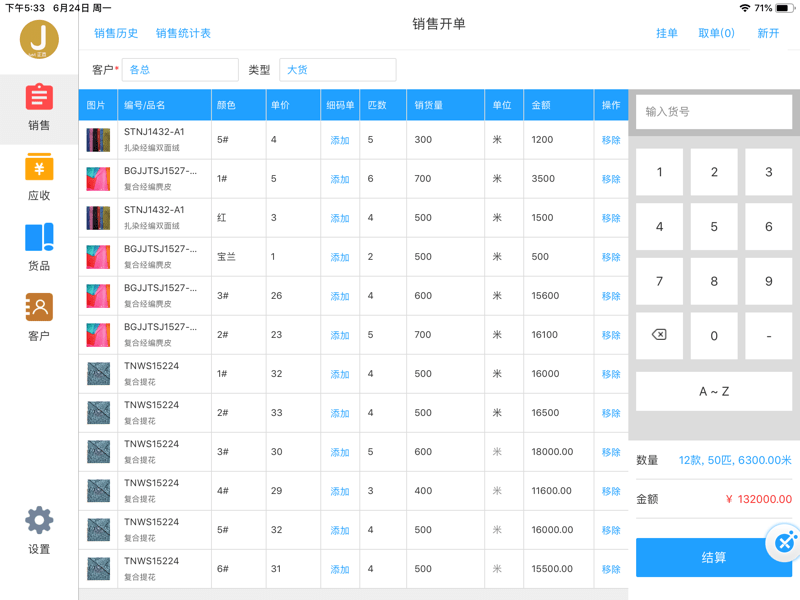
Task: Tap the floating blue round assist icon
Action: pos(785,543)
